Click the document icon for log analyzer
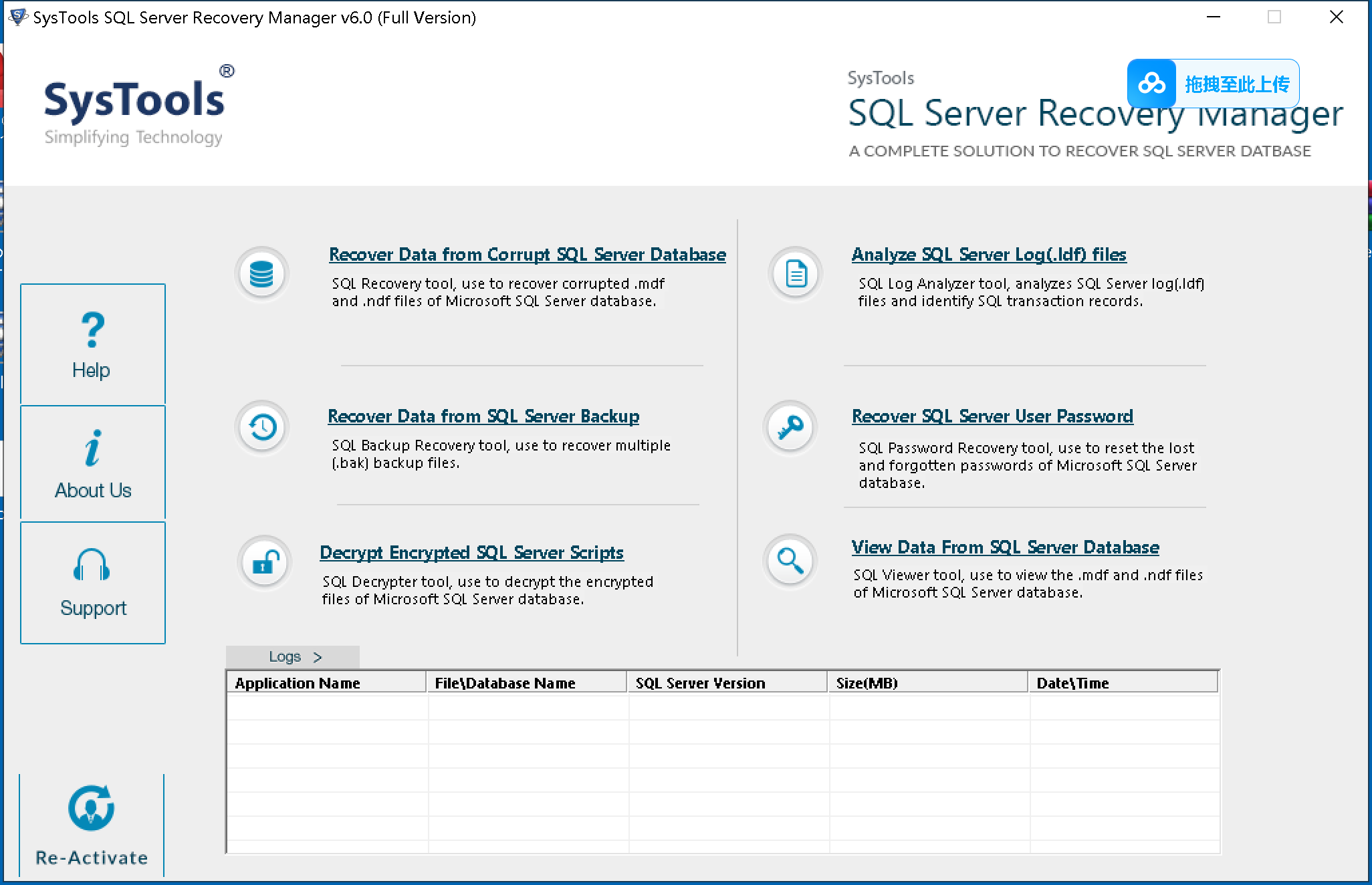The width and height of the screenshot is (1372, 885). click(x=796, y=274)
